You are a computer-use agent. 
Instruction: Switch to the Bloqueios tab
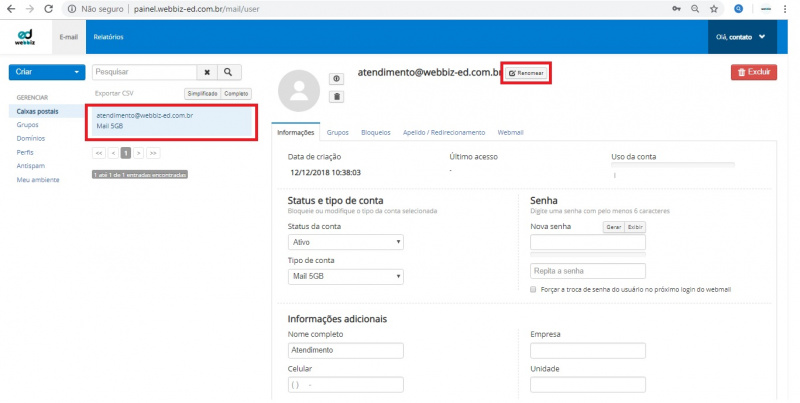coord(376,132)
